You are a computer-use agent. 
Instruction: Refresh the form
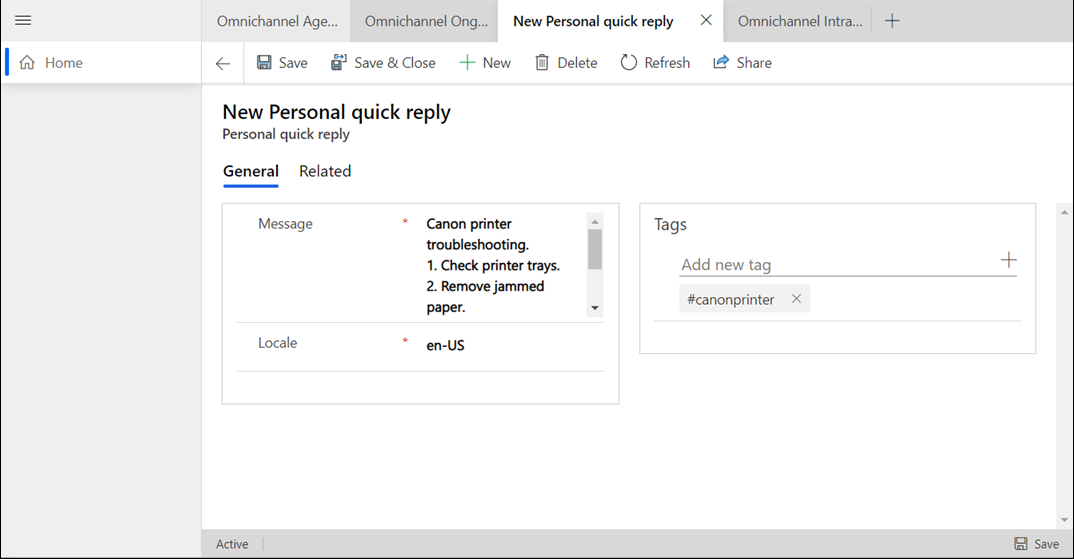[x=655, y=63]
